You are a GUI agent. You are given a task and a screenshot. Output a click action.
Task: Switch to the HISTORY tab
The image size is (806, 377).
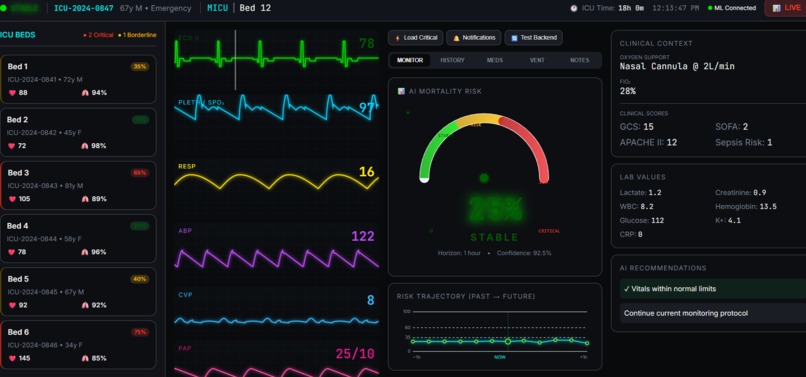tap(452, 60)
